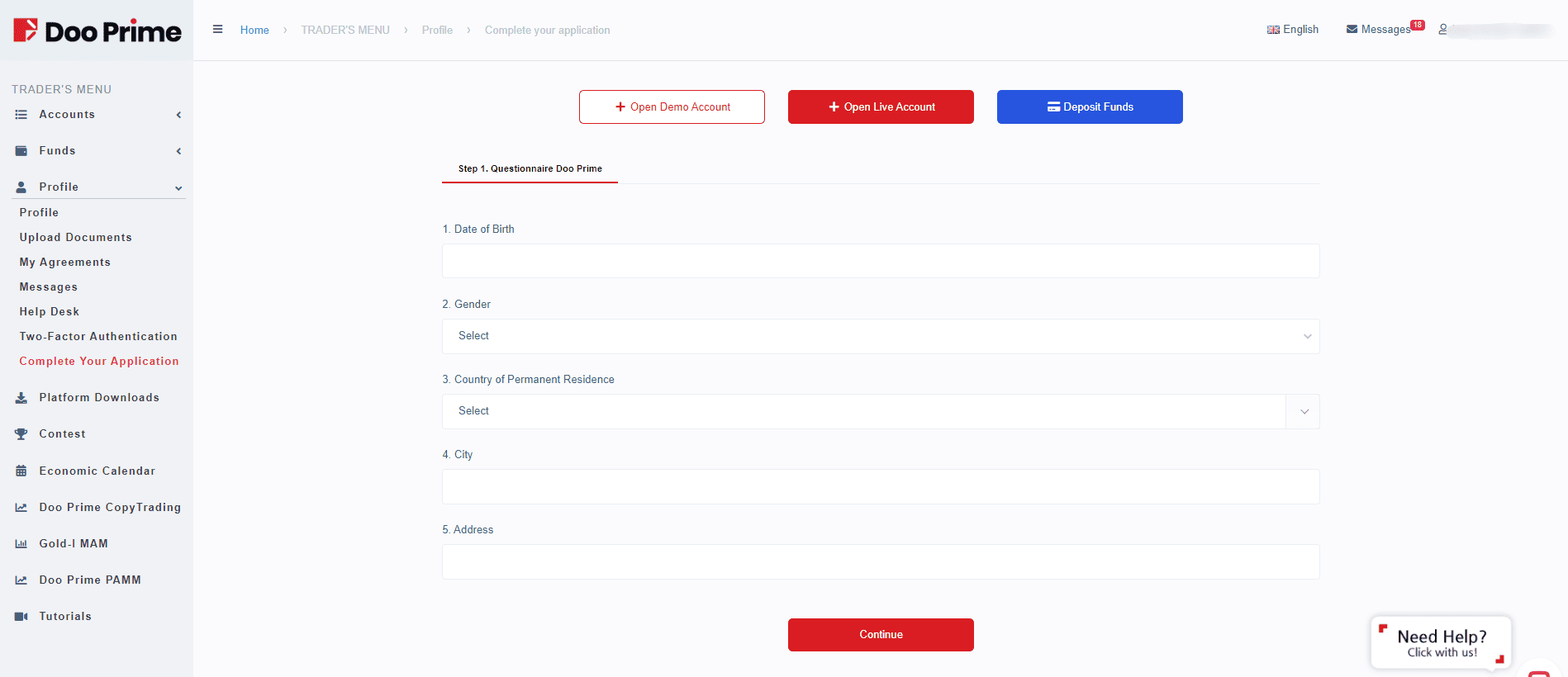The width and height of the screenshot is (1568, 677).
Task: Open Two-Factor Authentication menu item
Action: point(98,336)
